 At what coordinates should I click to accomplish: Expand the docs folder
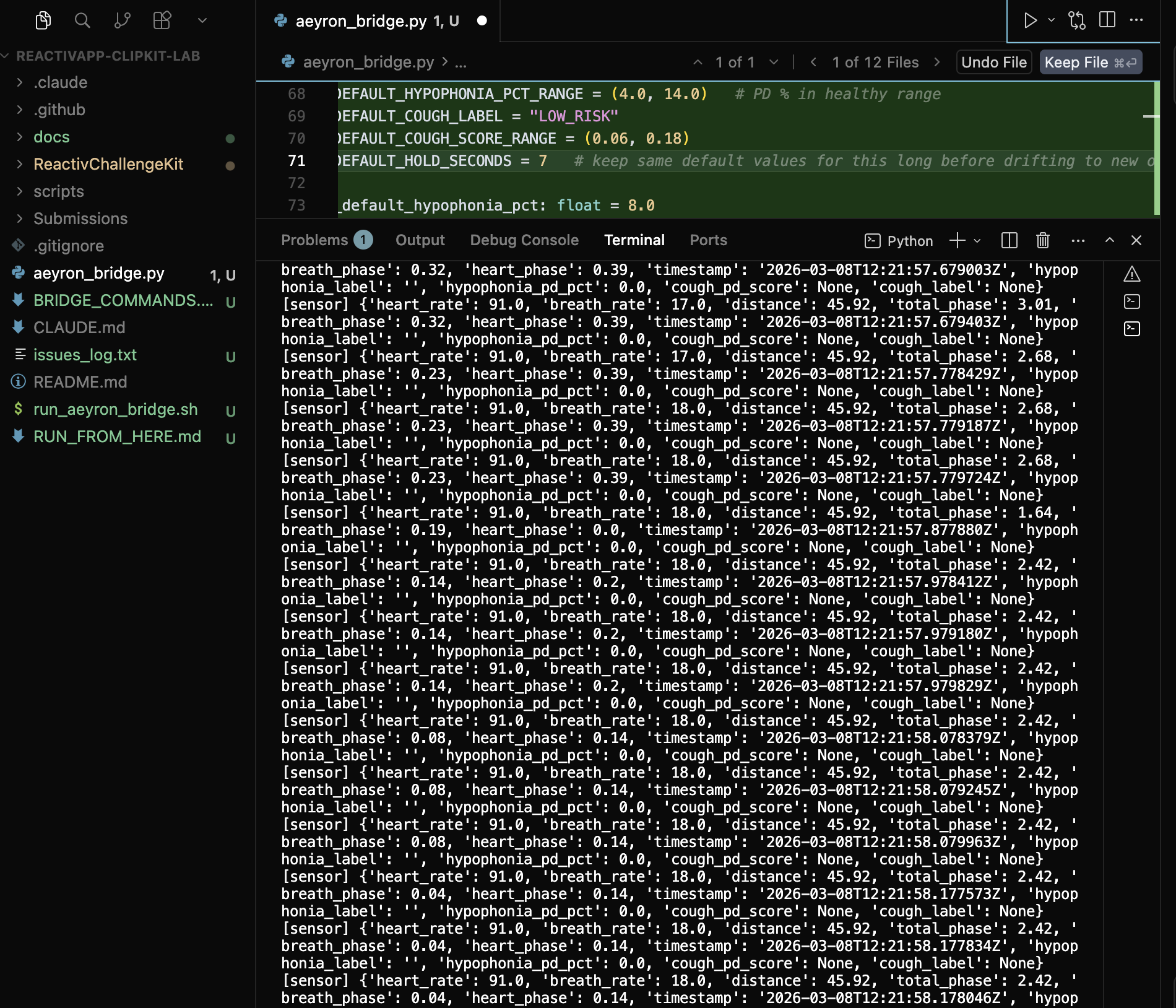tap(128, 137)
